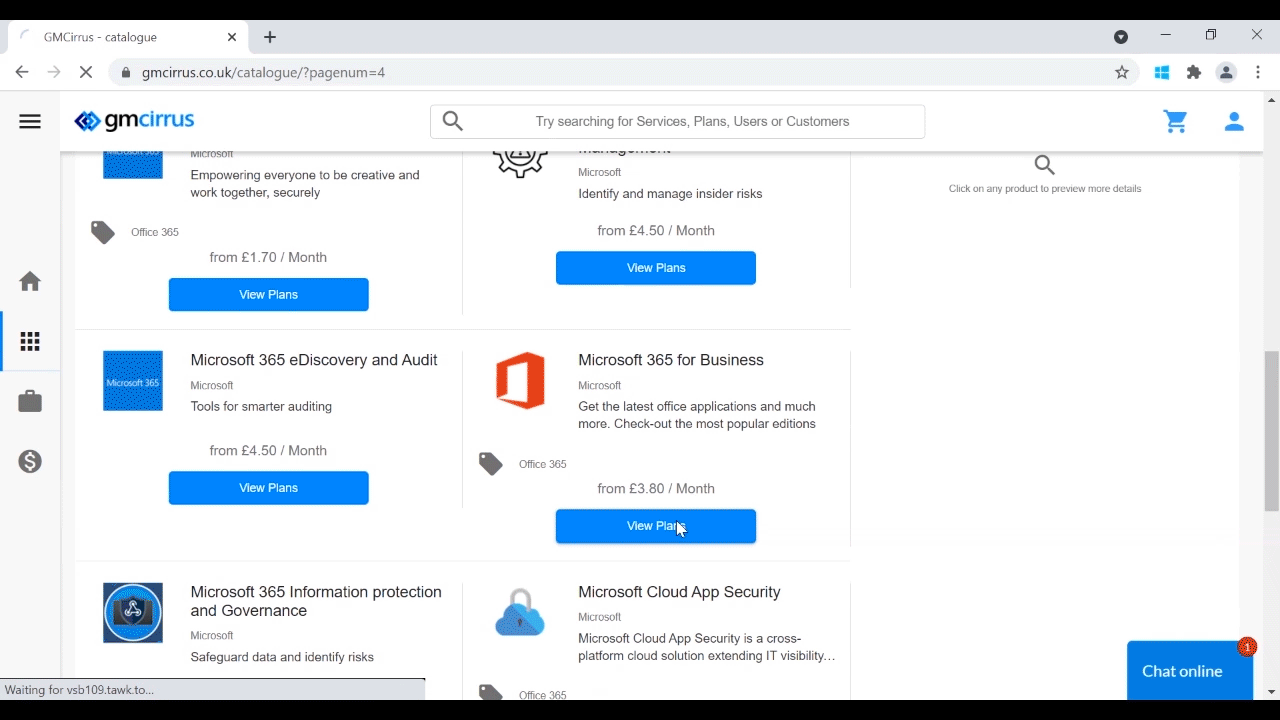Open the dollar billing sidebar icon
This screenshot has width=1280, height=720.
30,462
